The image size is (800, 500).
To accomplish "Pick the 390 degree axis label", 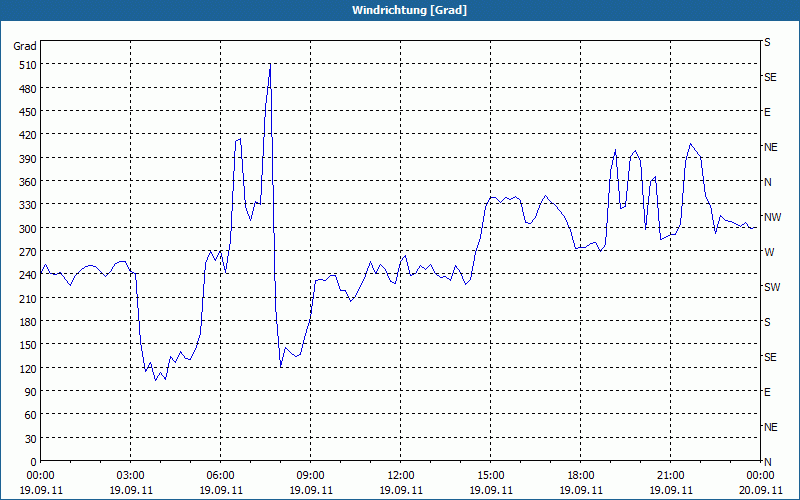I will tap(28, 159).
